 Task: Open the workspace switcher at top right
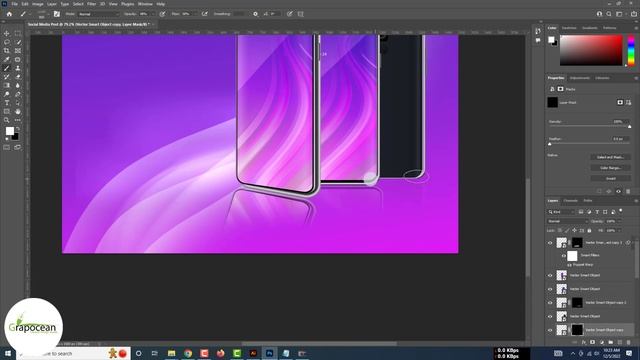point(619,14)
